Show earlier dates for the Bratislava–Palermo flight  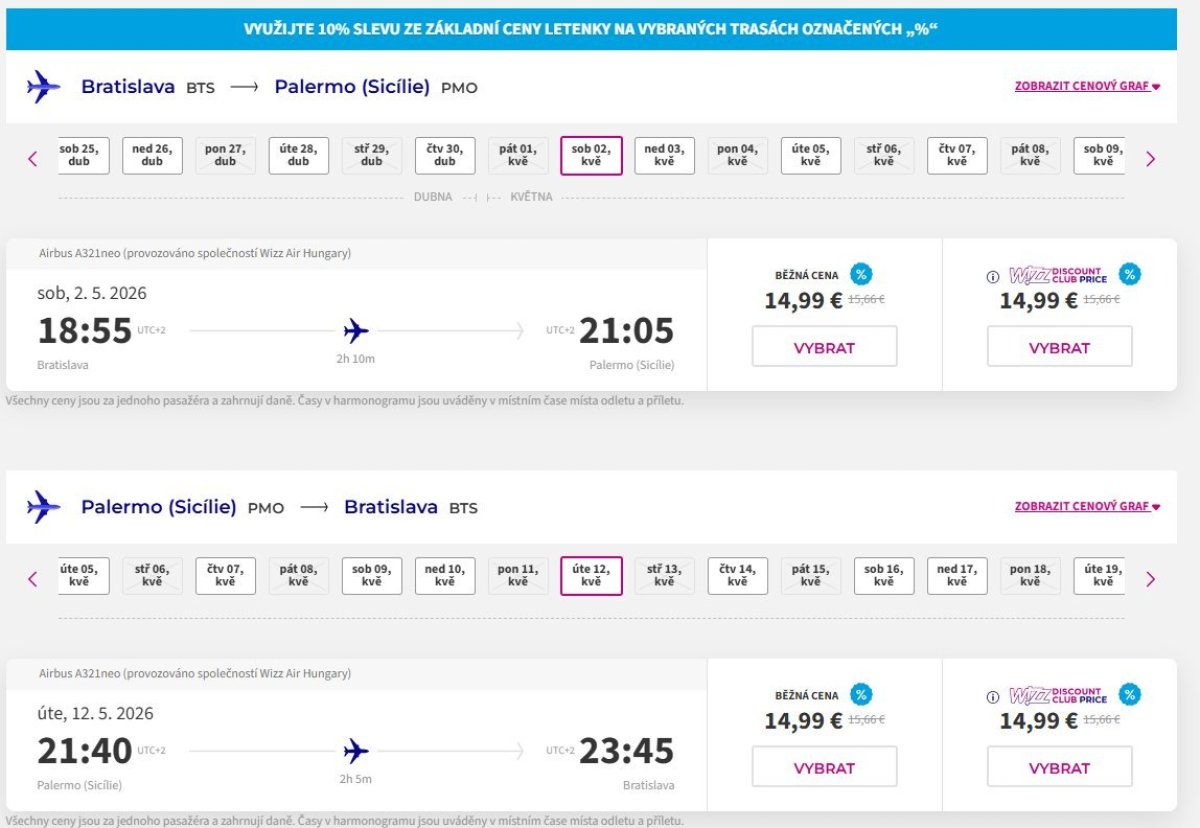(x=33, y=158)
